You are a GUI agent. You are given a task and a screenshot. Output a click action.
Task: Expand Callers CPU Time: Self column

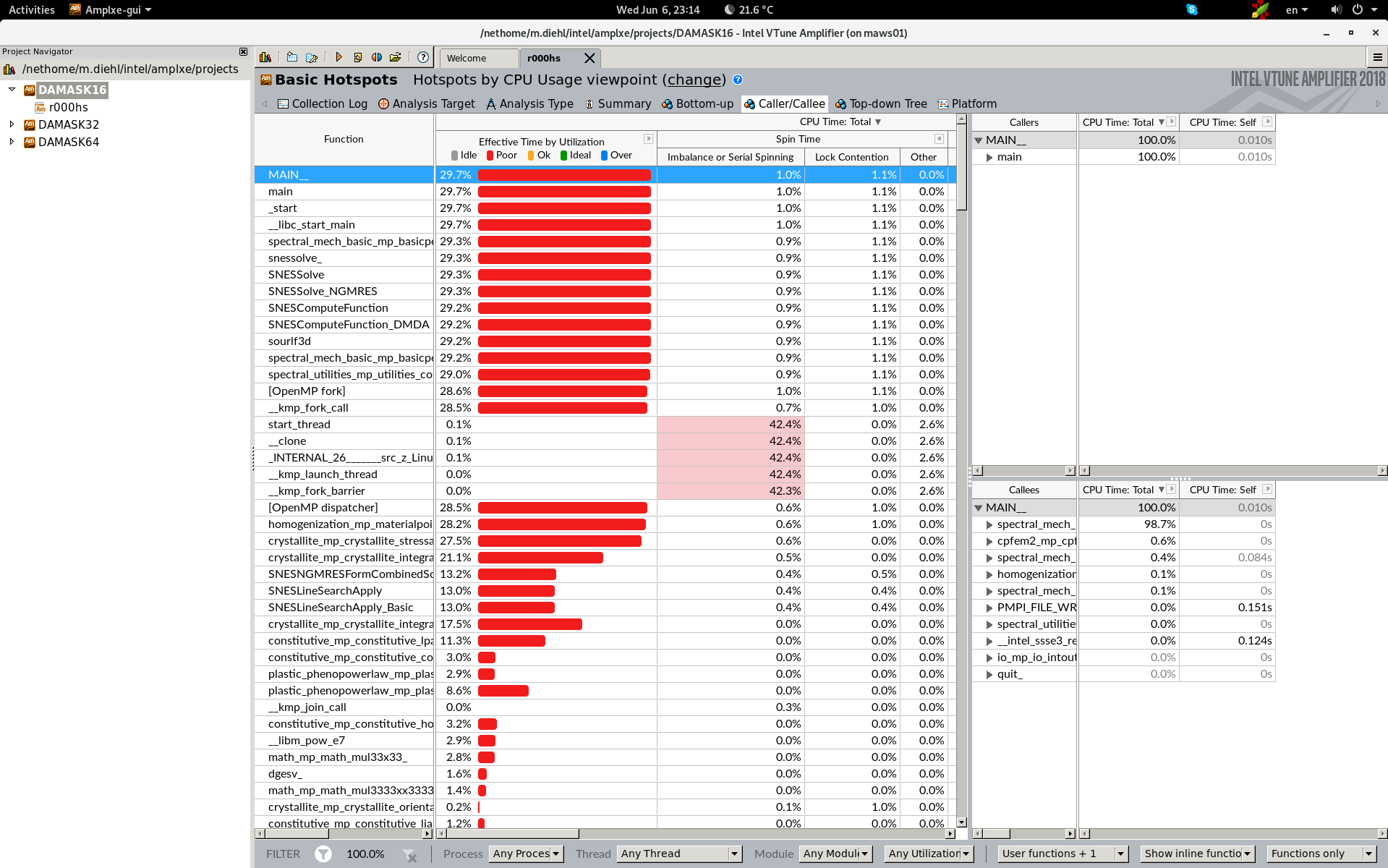tap(1267, 122)
